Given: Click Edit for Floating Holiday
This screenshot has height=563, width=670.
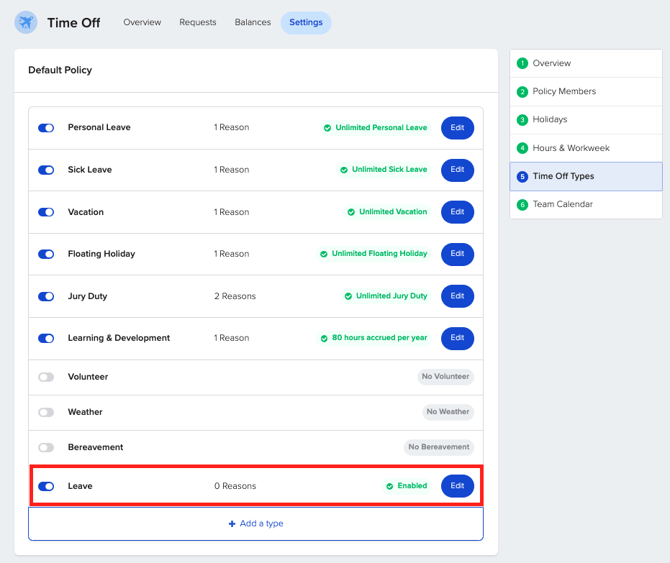Looking at the screenshot, I should (457, 254).
